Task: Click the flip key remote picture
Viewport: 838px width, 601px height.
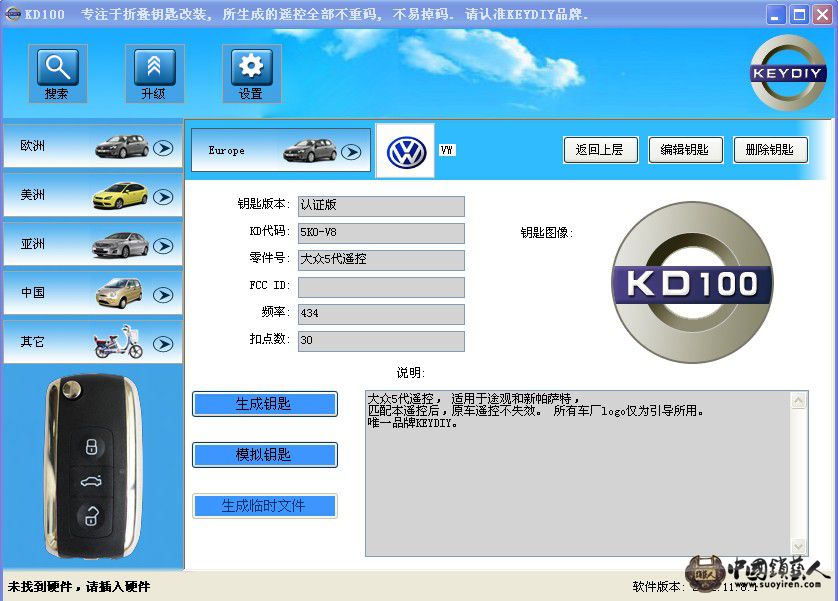Action: click(x=93, y=466)
